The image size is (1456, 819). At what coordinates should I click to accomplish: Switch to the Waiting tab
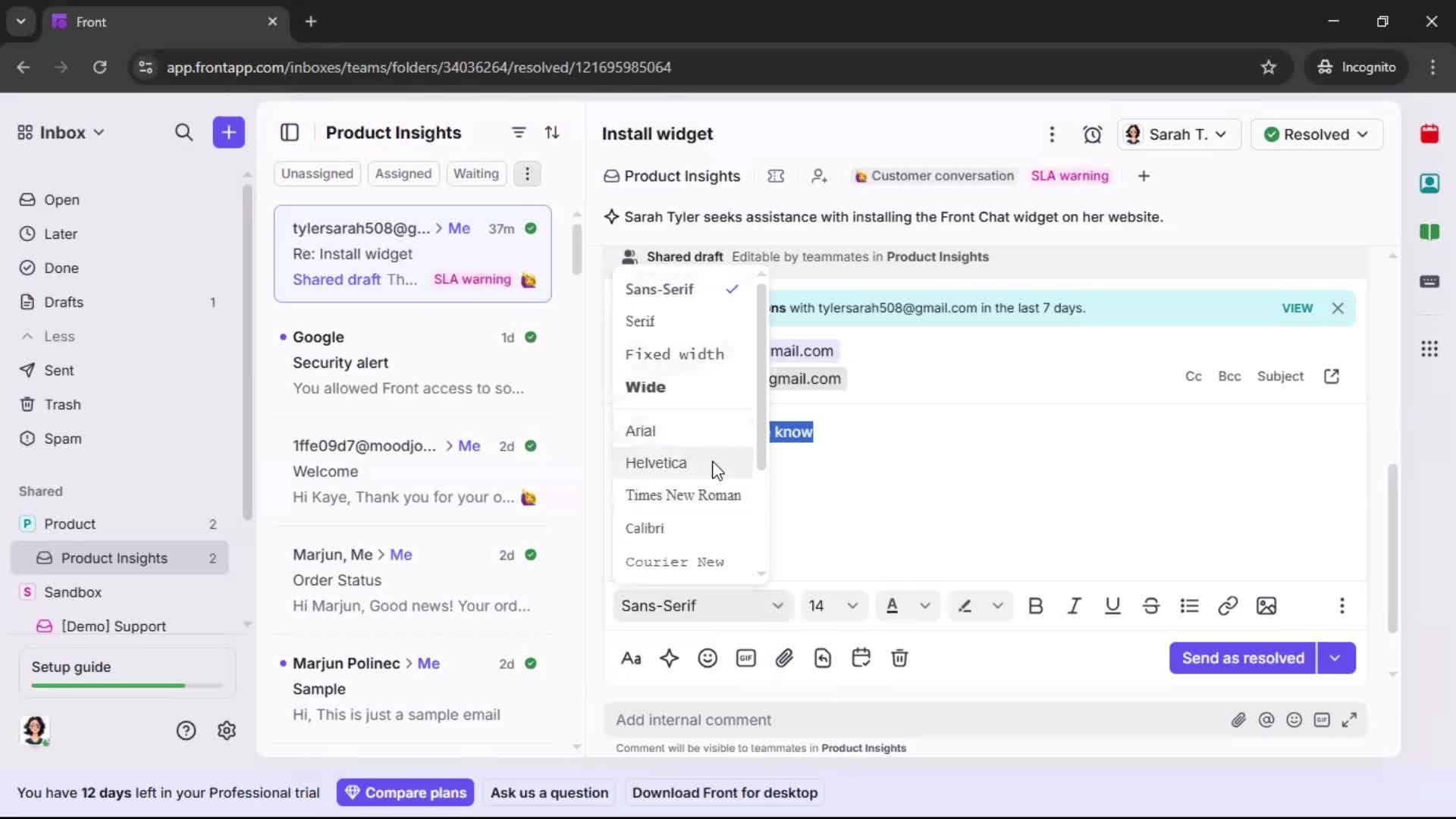[x=475, y=174]
